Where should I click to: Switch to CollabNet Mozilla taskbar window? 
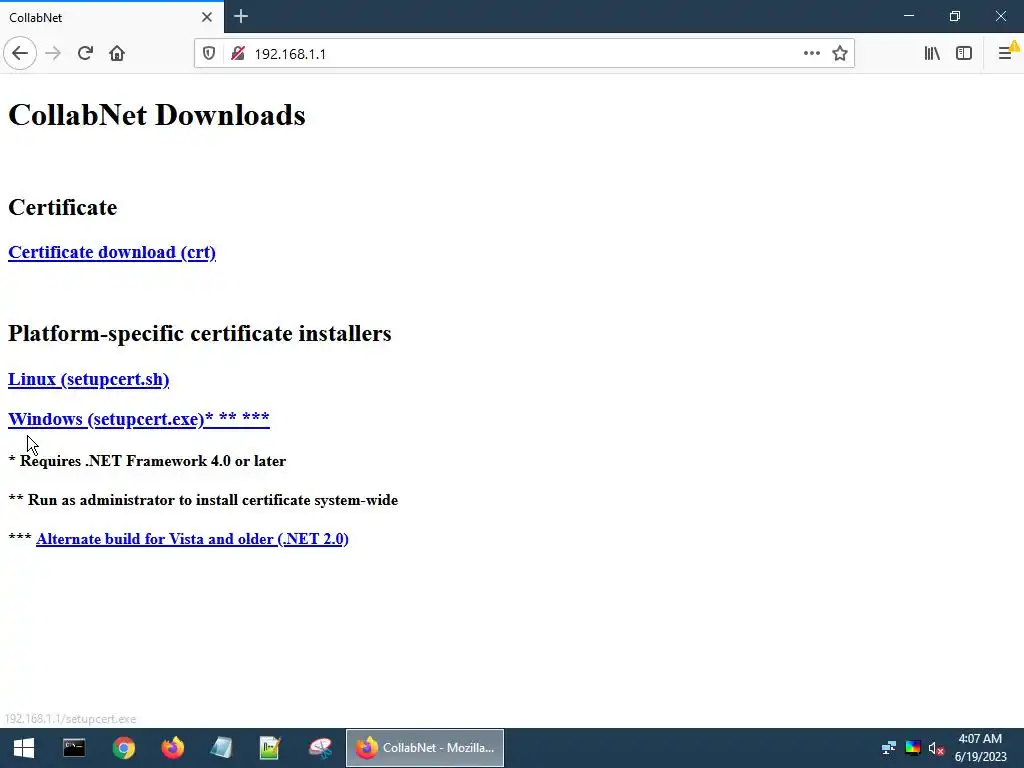[424, 748]
